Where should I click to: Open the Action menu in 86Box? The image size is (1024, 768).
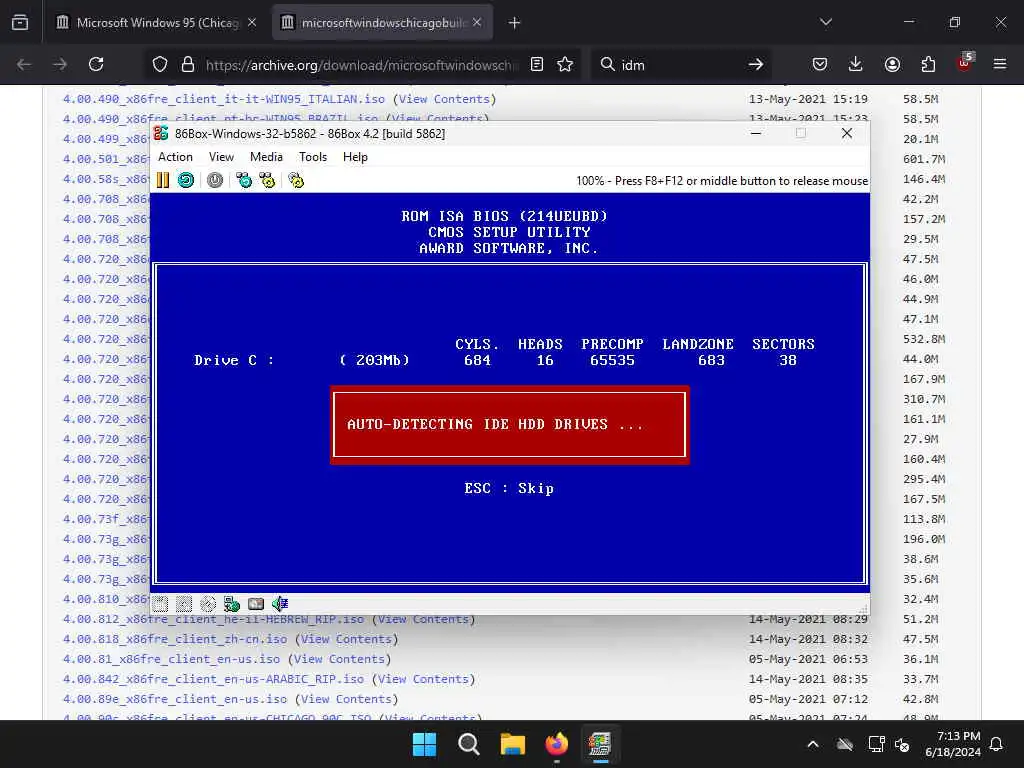pos(175,157)
